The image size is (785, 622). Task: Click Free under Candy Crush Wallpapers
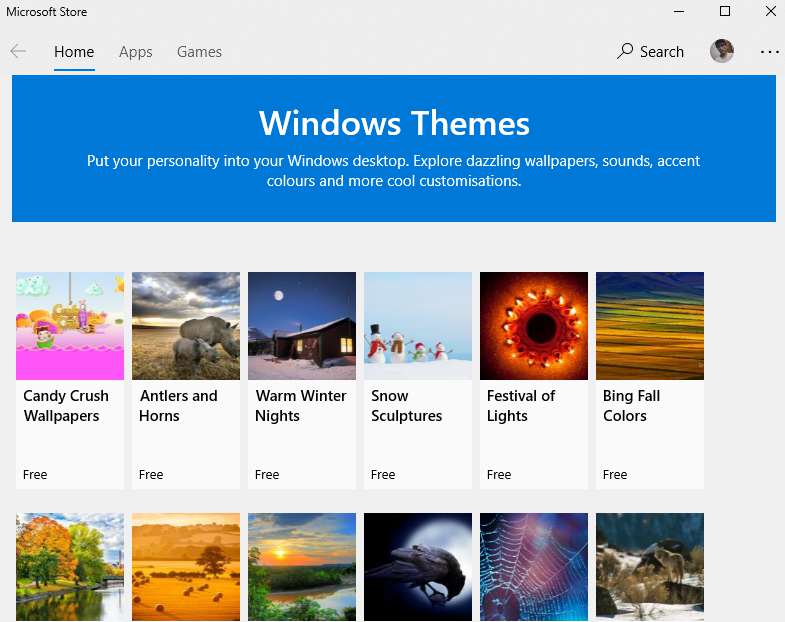35,474
